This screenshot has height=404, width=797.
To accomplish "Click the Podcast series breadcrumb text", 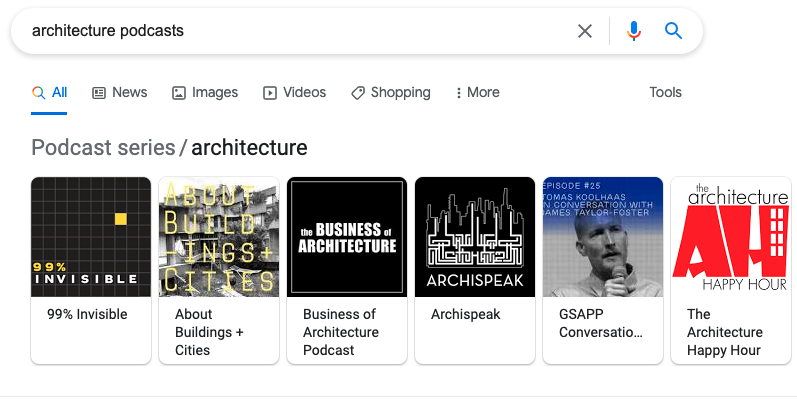I will (103, 148).
